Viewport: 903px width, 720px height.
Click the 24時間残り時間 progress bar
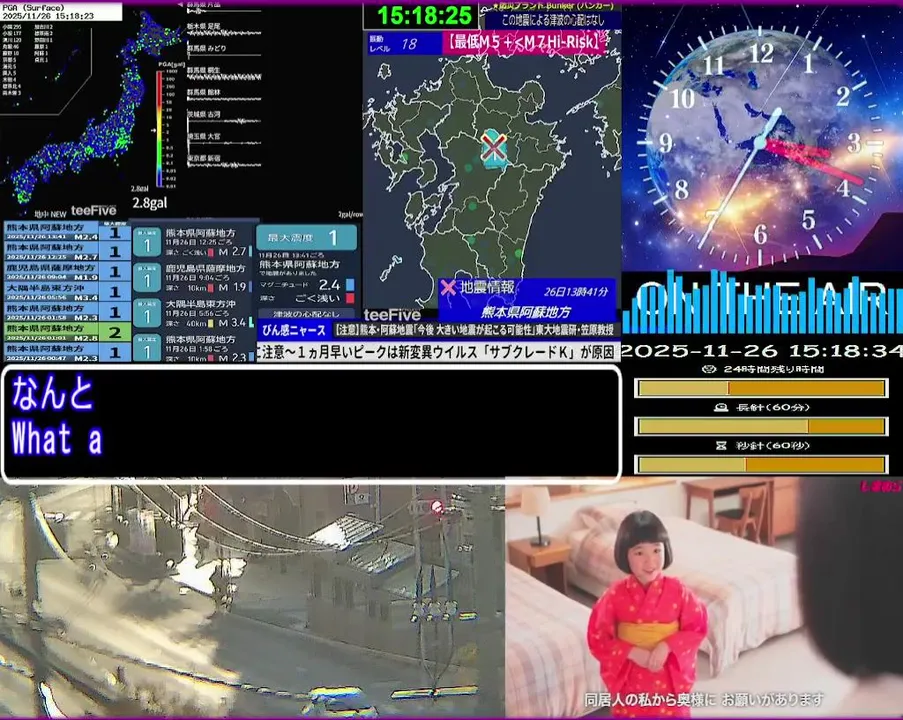[761, 388]
